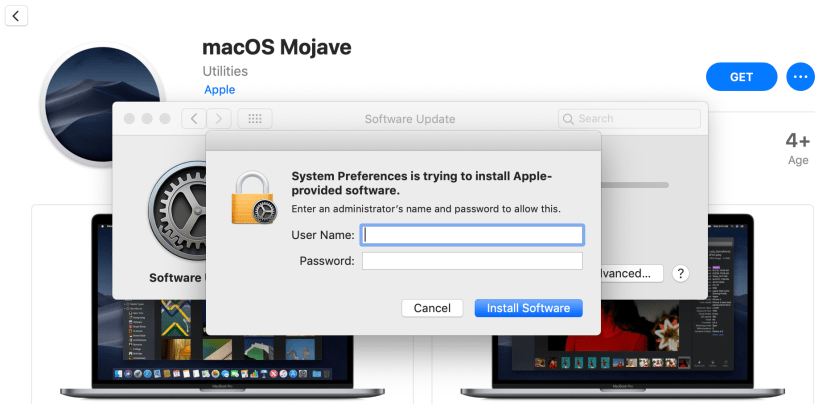Go back in the Software Update window

tap(194, 119)
